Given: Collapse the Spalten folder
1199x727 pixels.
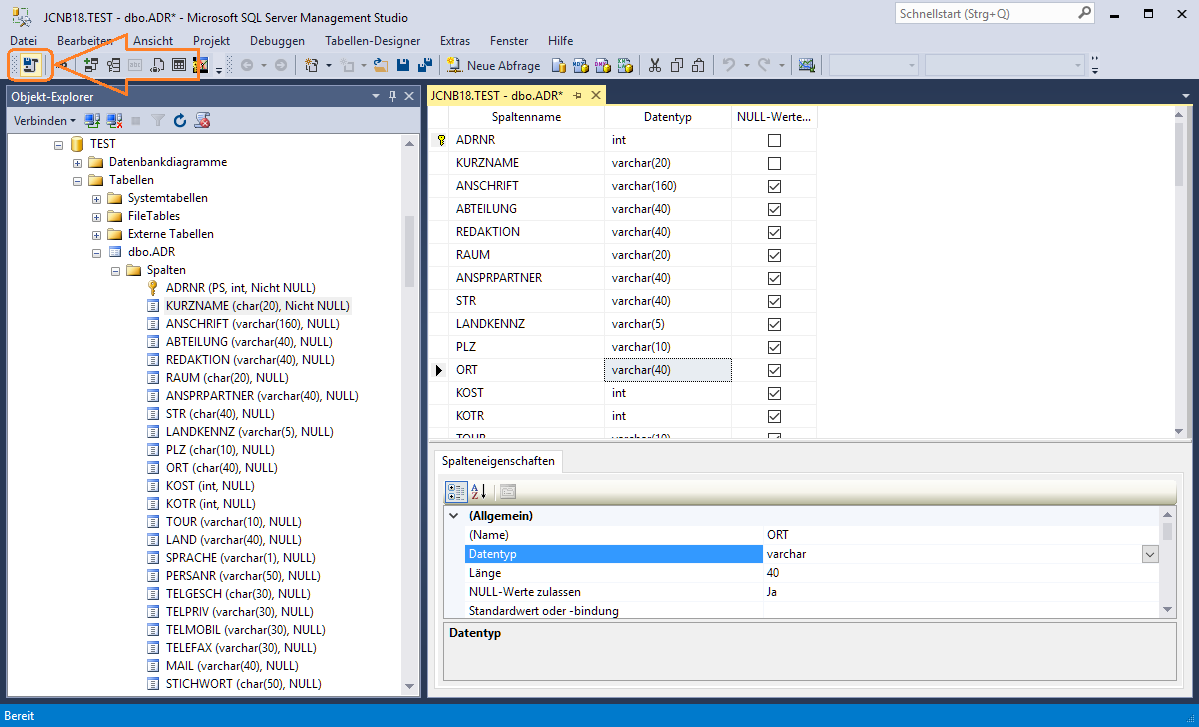Looking at the screenshot, I should (x=115, y=271).
